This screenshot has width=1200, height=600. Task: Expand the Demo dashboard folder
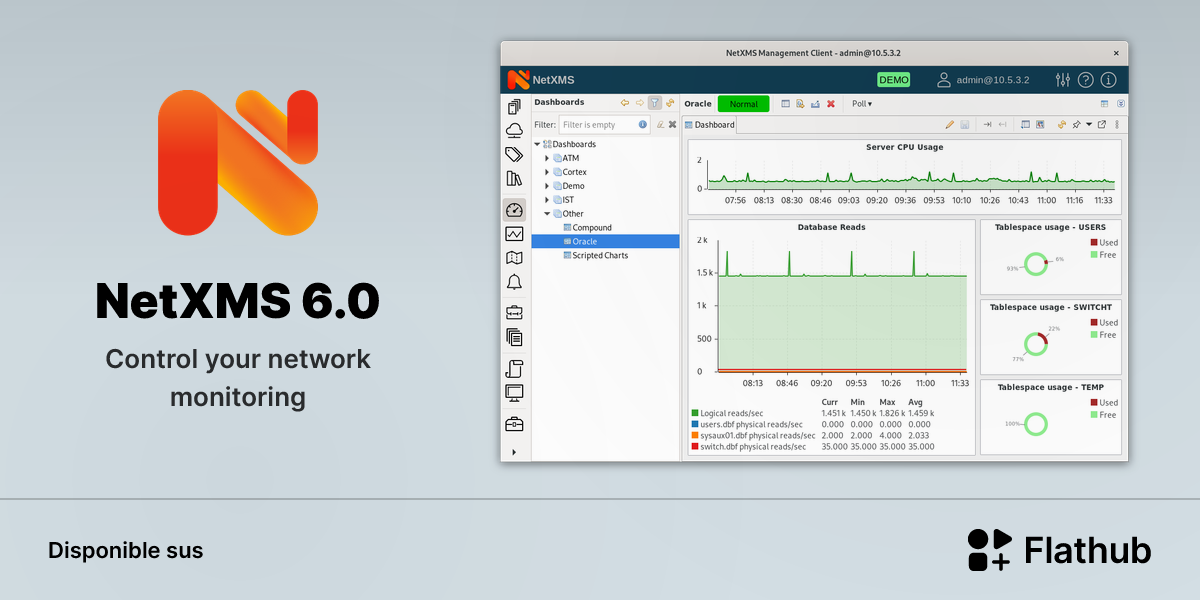(x=547, y=186)
